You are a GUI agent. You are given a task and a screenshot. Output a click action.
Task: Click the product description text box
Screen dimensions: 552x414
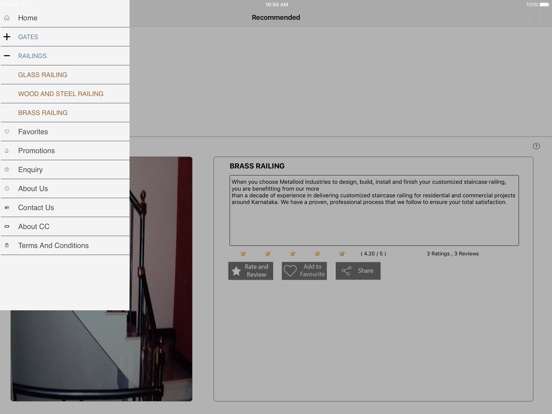pos(374,210)
